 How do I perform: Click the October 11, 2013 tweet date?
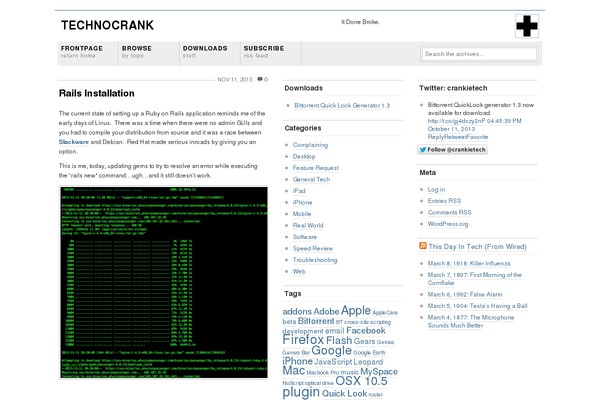[x=451, y=129]
